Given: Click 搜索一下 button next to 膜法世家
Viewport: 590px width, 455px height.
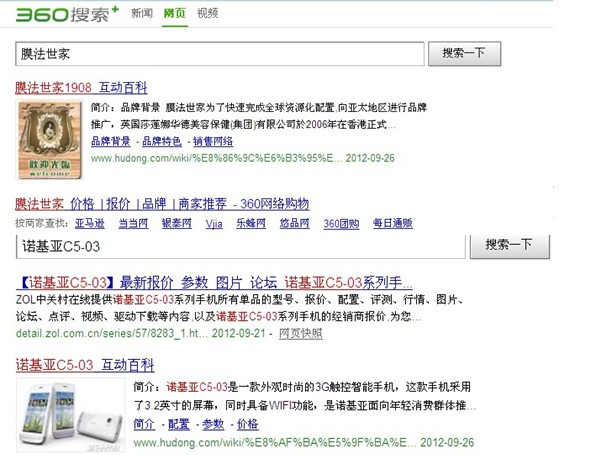Looking at the screenshot, I should click(x=464, y=53).
